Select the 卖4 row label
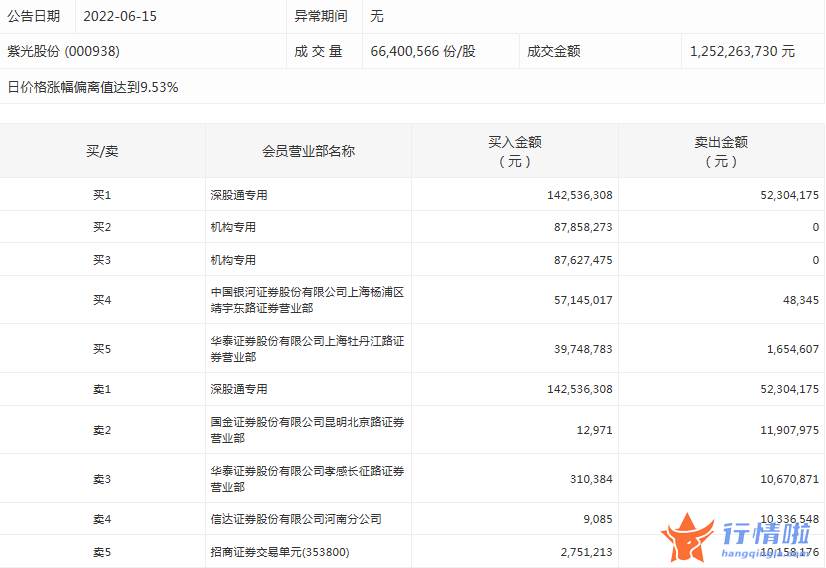 (102, 519)
